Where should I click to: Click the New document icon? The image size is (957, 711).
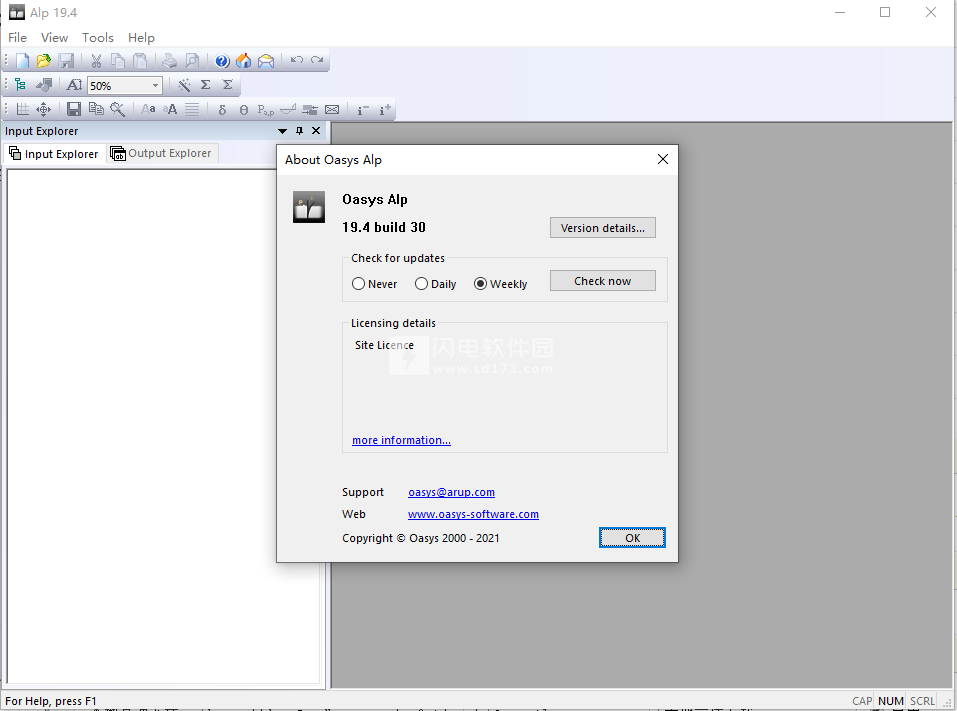click(23, 60)
